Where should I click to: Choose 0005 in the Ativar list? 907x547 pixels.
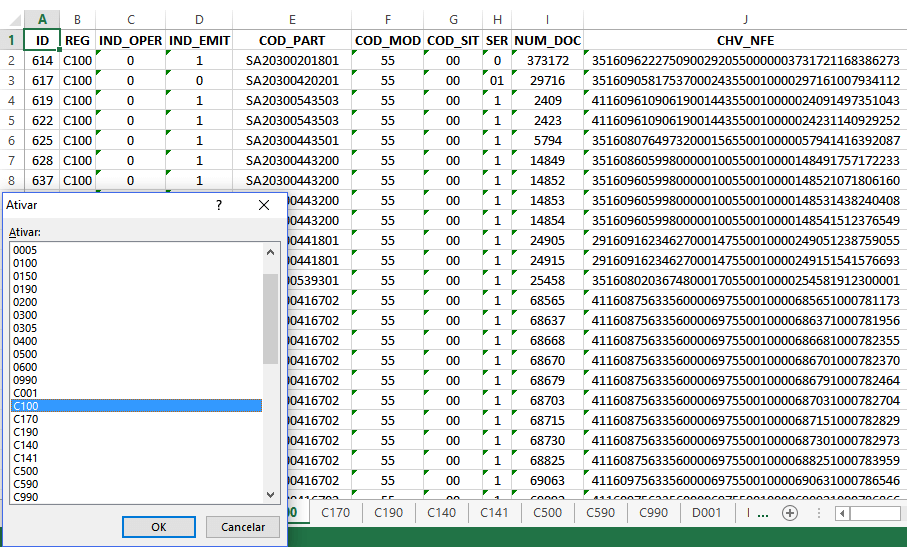click(25, 250)
